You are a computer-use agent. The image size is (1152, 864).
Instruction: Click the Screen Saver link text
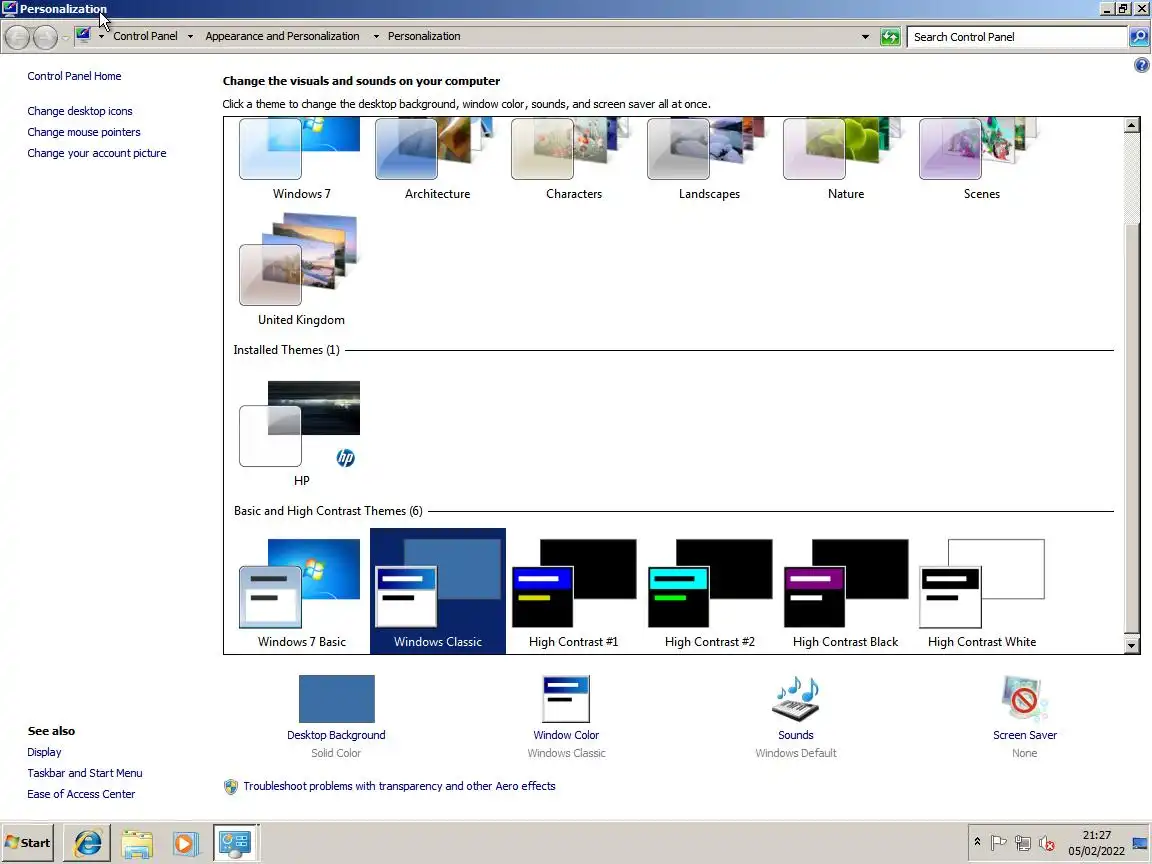1024,735
